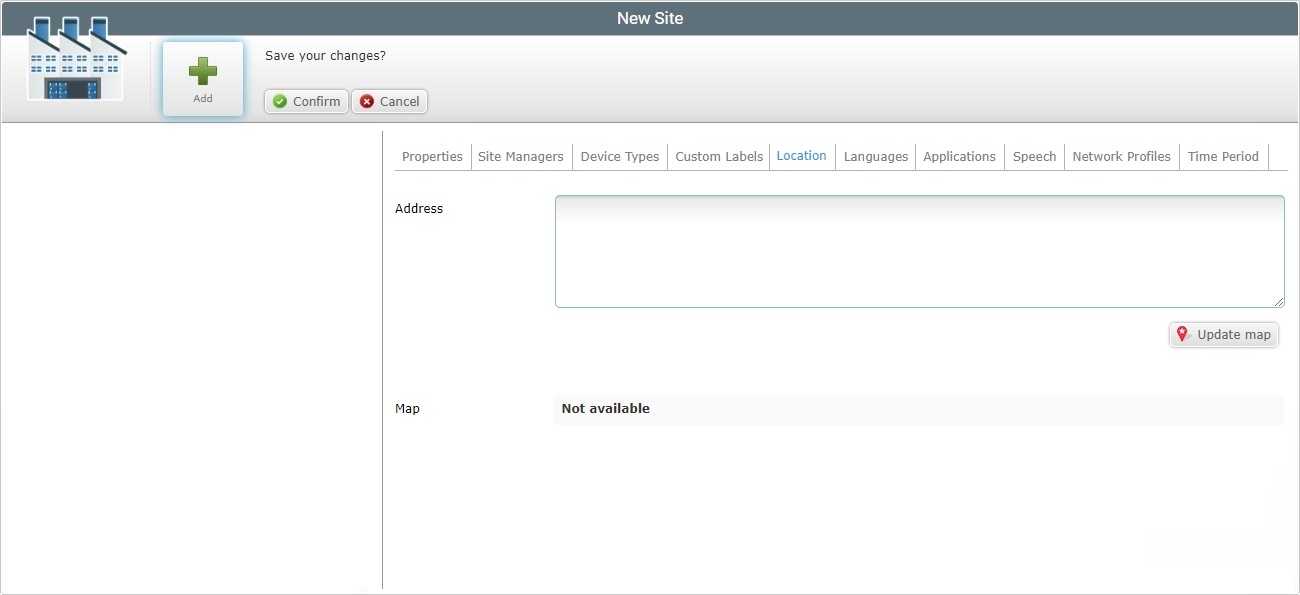Switch to the Time Period tab

1223,156
